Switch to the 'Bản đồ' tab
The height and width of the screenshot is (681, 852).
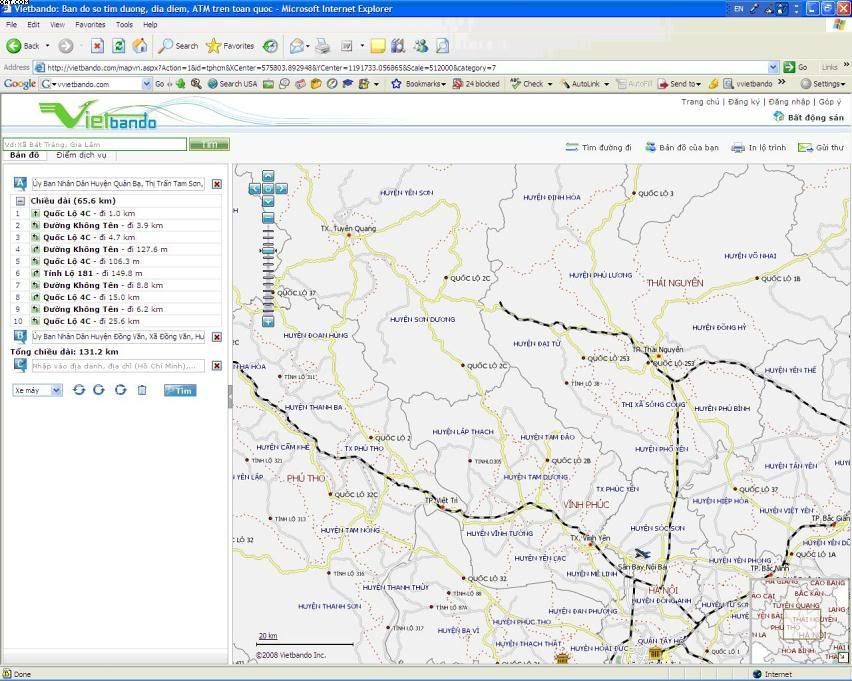[x=24, y=155]
